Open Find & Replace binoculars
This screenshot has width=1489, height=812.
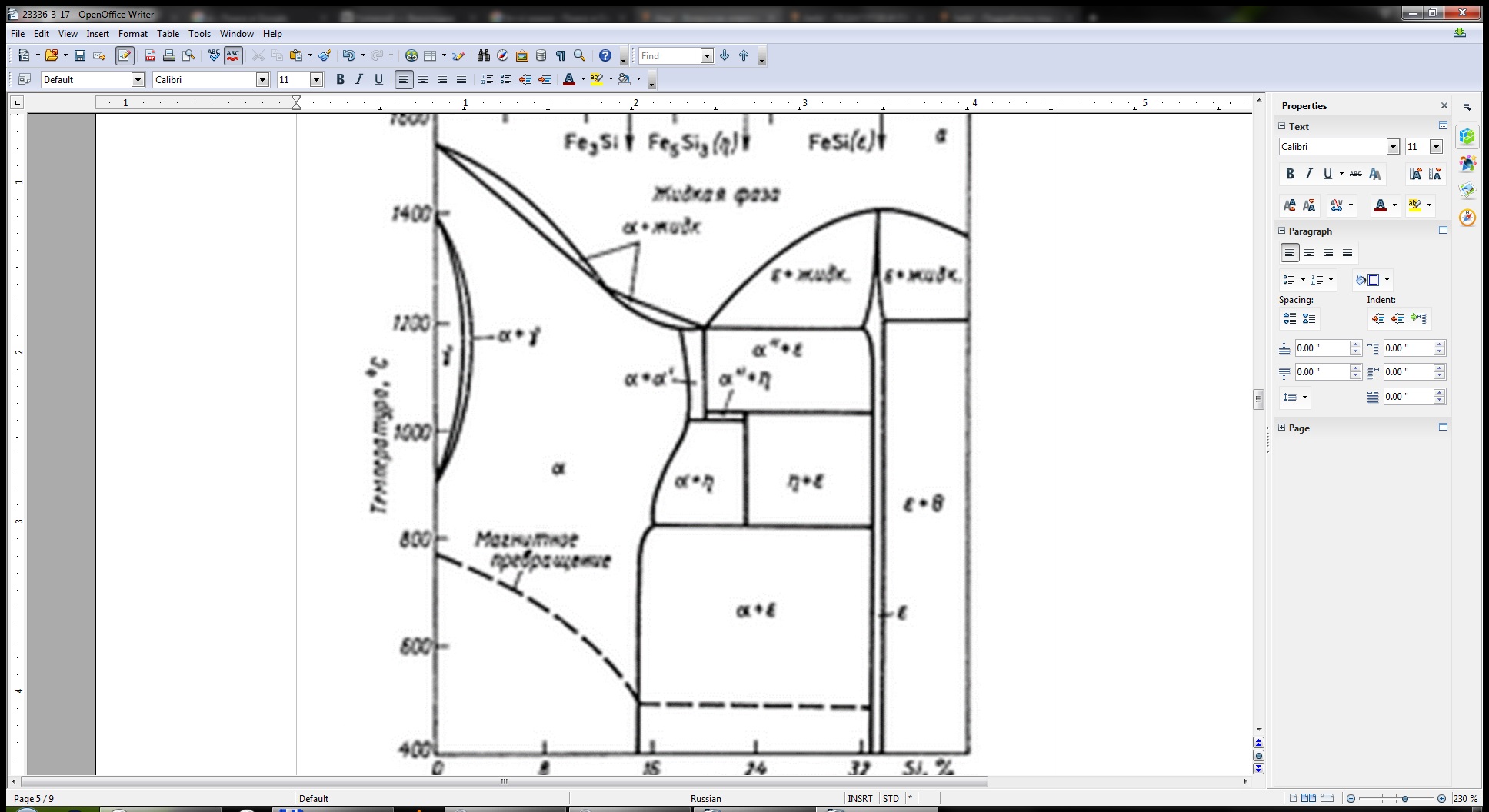pos(483,55)
